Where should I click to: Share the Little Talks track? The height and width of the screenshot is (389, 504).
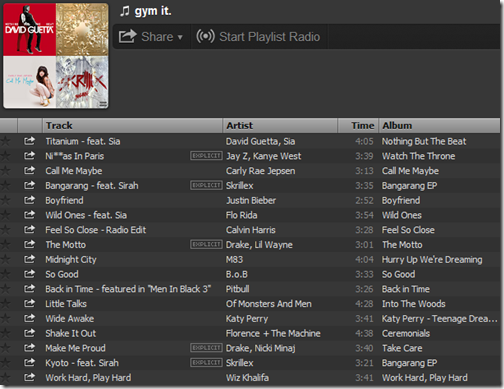[x=29, y=303]
